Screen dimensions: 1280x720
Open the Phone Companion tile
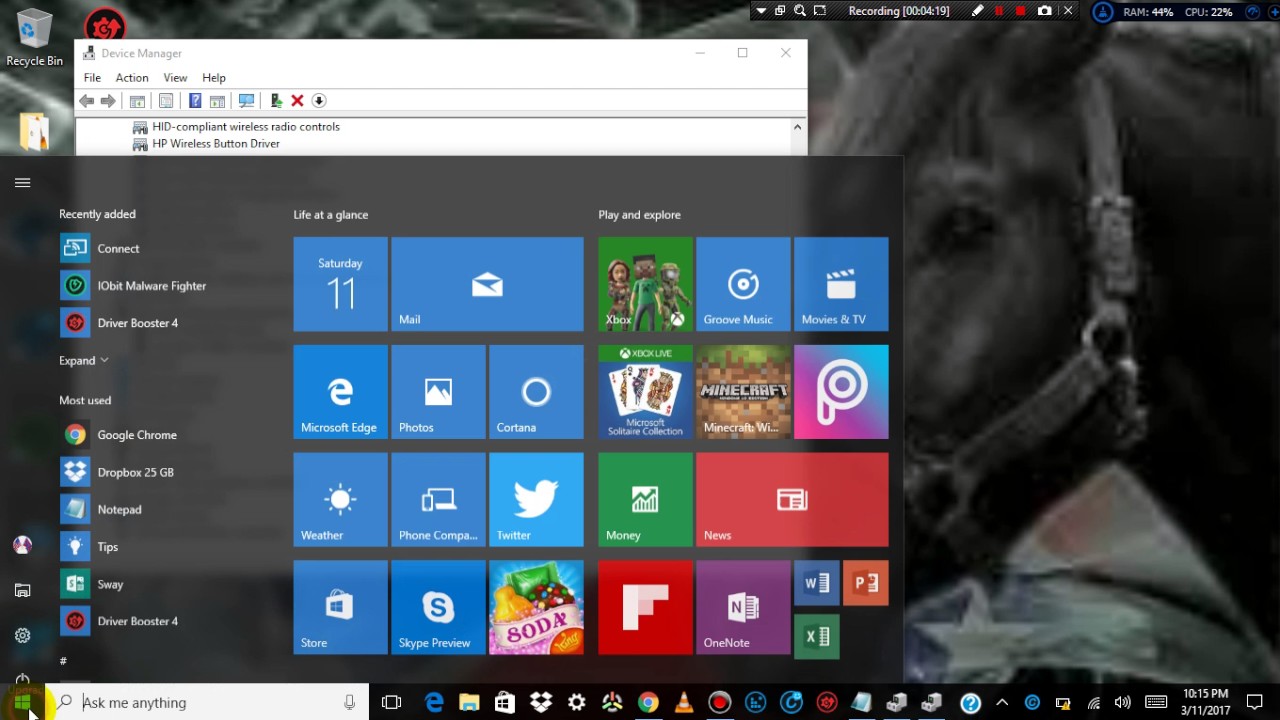[438, 500]
